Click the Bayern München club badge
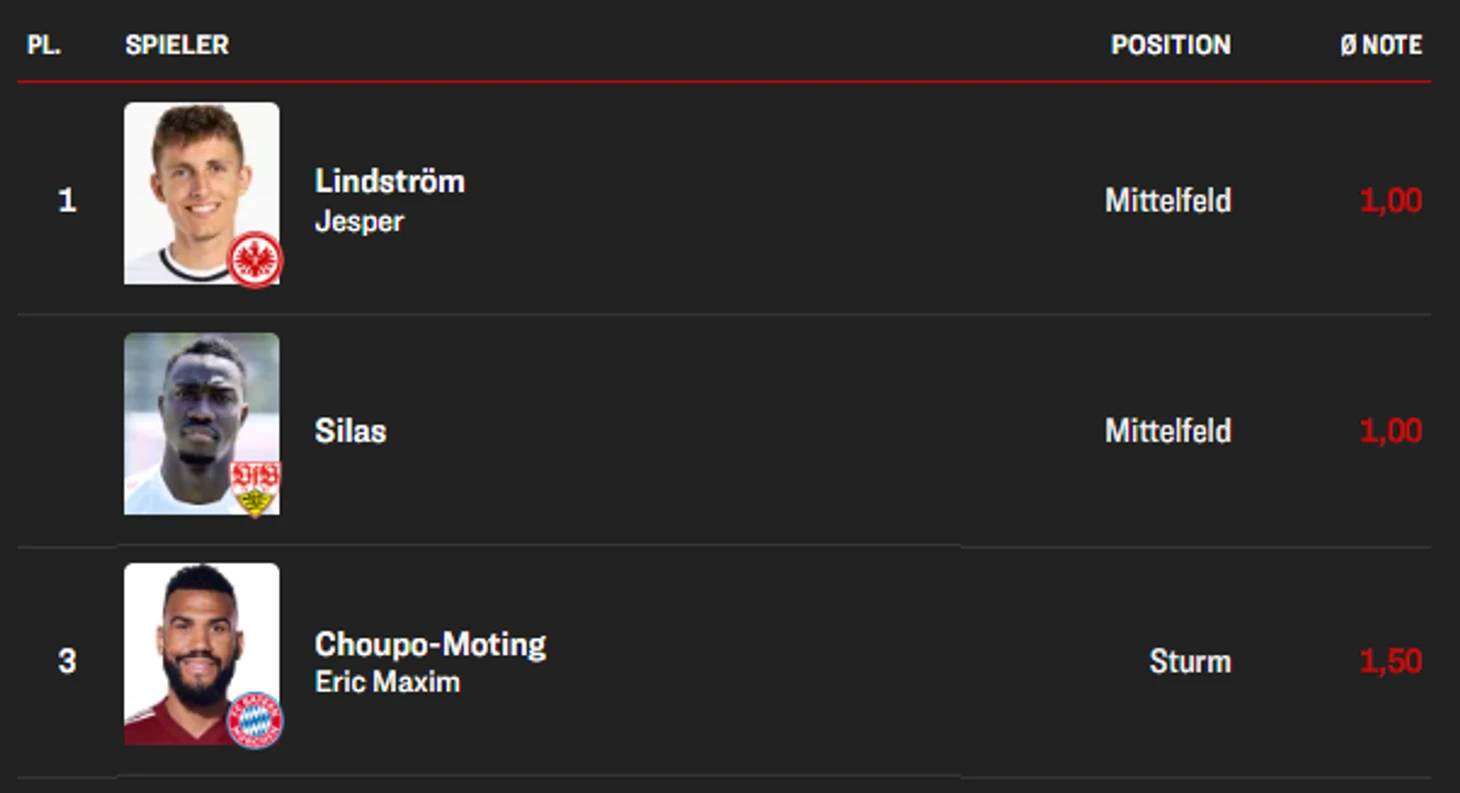Screen dimensions: 1460x793 pyautogui.click(x=255, y=720)
